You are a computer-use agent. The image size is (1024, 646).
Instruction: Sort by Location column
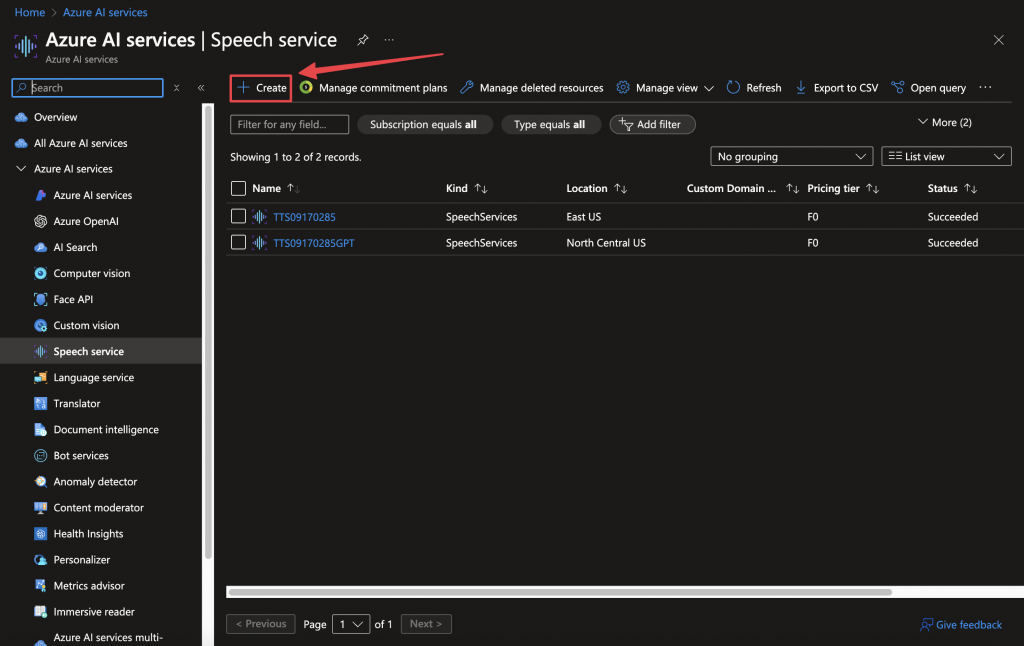[x=596, y=188]
